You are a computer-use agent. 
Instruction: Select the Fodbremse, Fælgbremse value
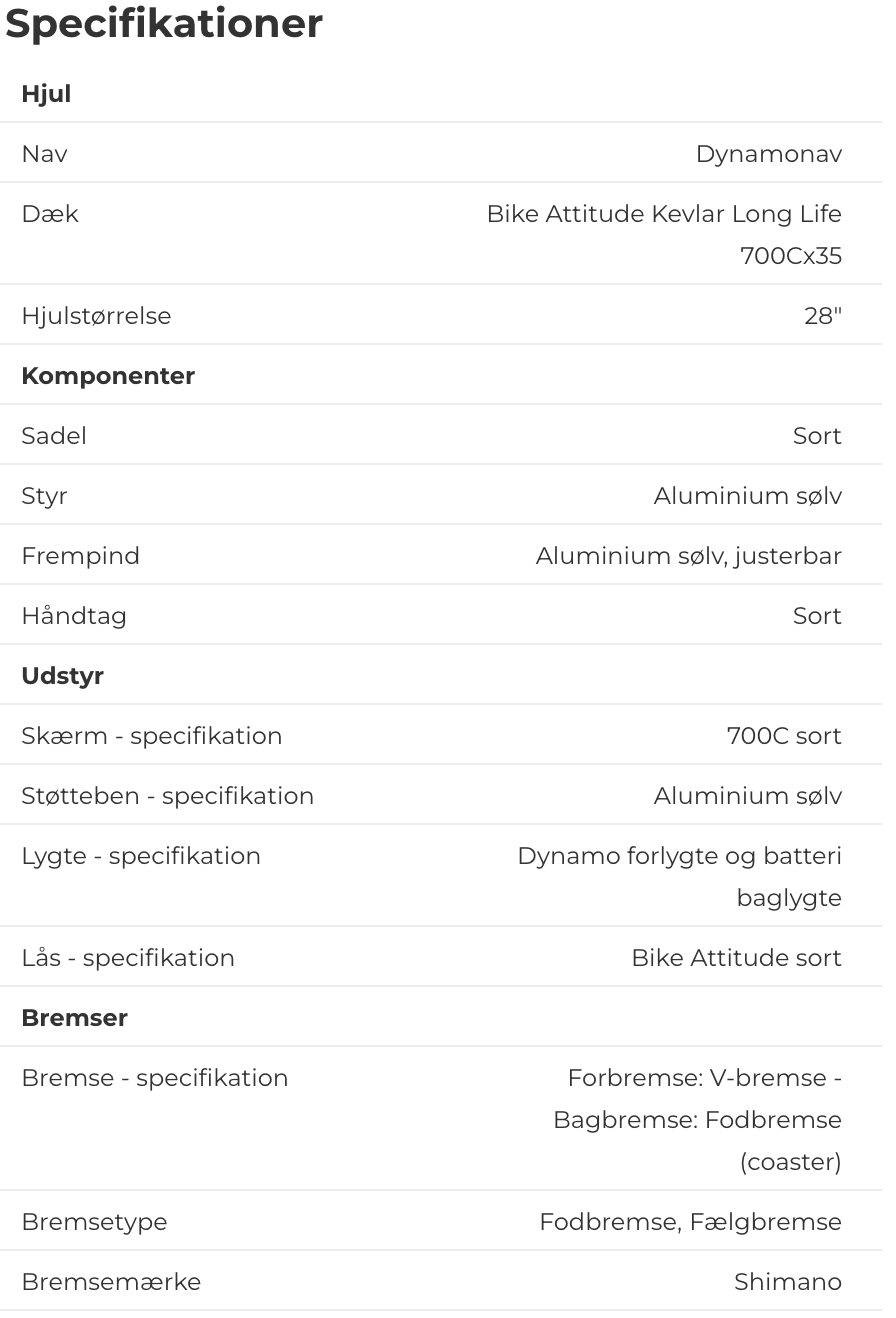(x=690, y=1222)
